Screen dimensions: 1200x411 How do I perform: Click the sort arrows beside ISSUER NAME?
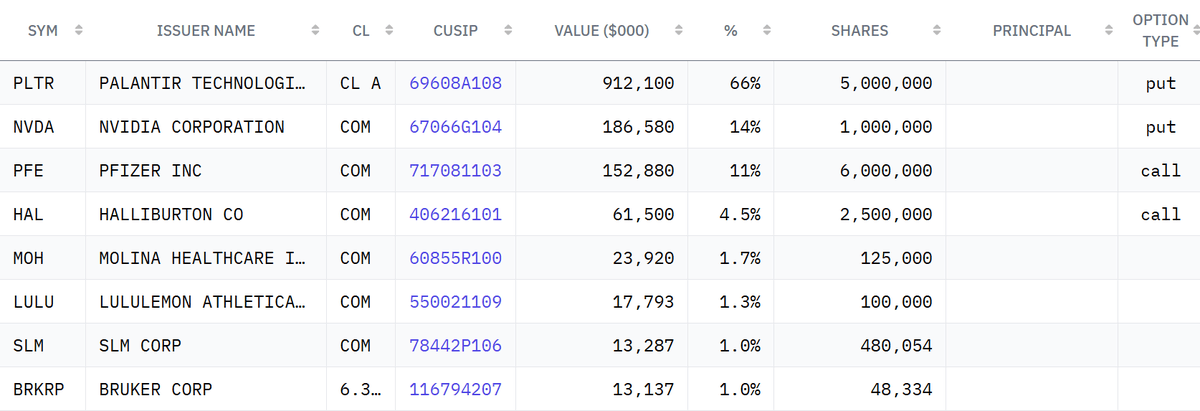point(316,31)
